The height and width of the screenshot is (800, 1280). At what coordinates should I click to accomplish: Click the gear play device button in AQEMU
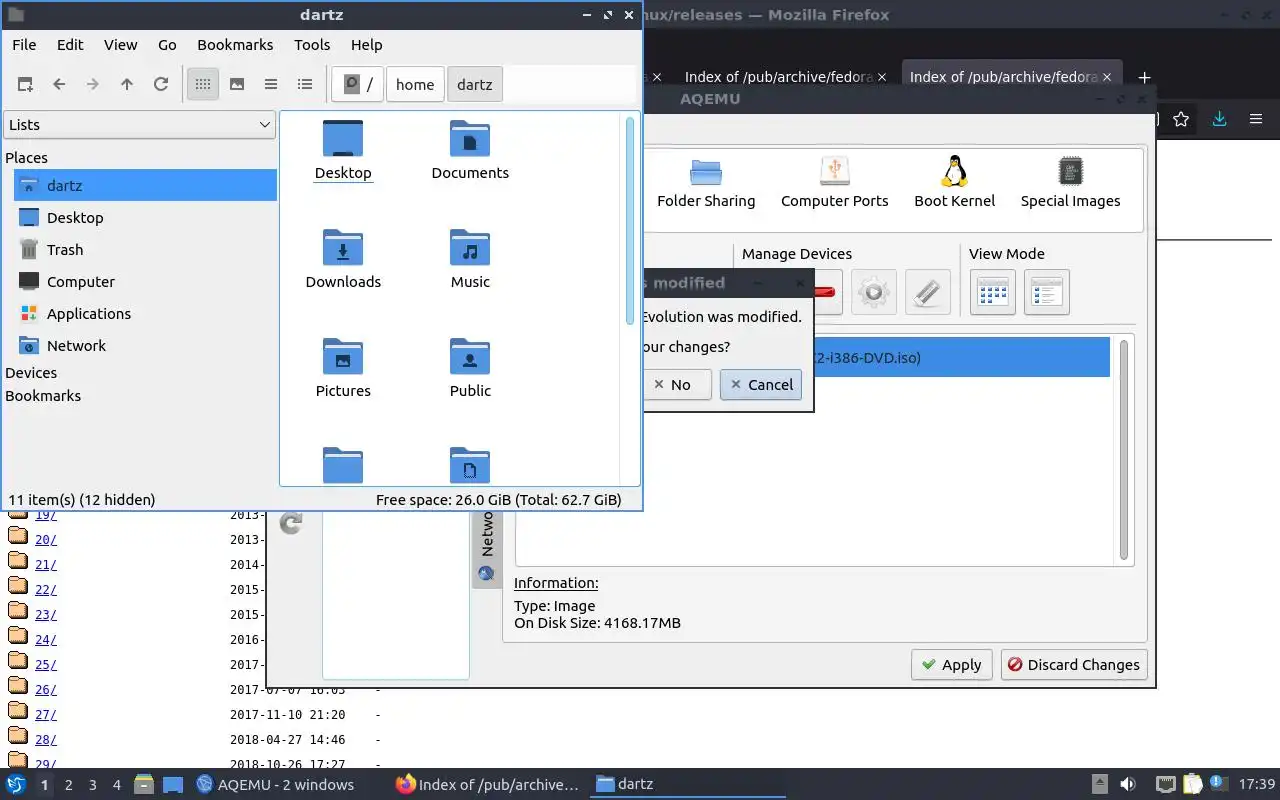pyautogui.click(x=874, y=293)
